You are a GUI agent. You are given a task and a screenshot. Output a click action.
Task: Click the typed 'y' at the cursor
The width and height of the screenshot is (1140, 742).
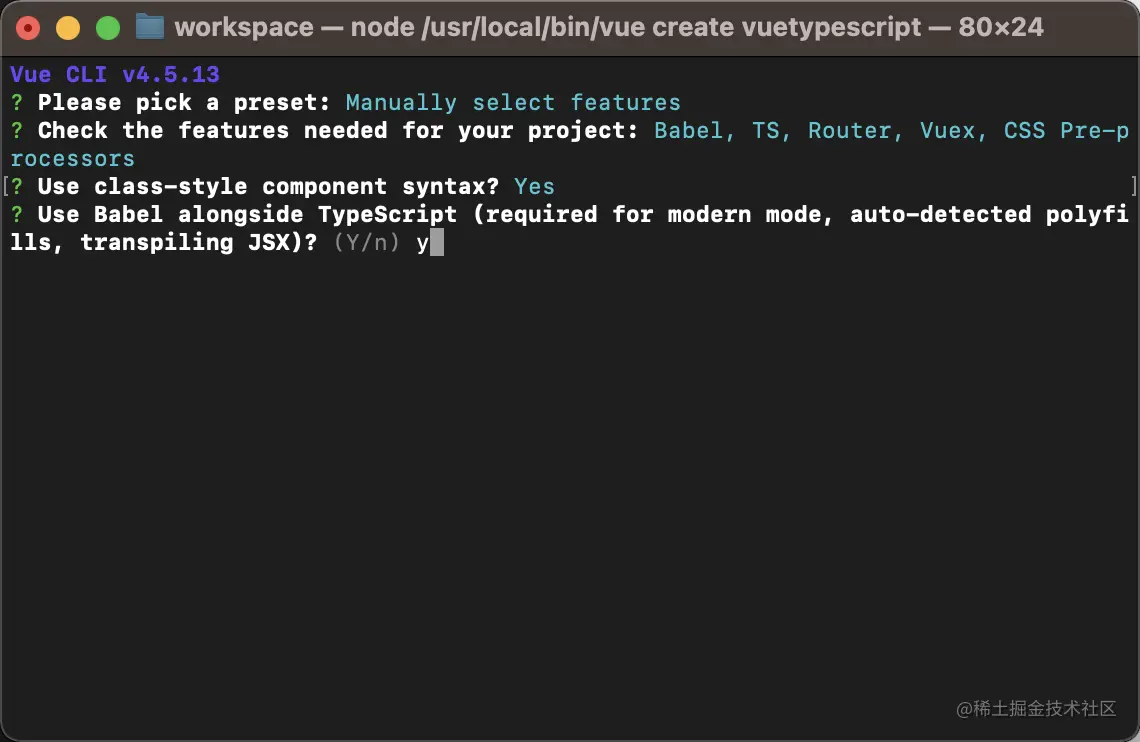(422, 244)
